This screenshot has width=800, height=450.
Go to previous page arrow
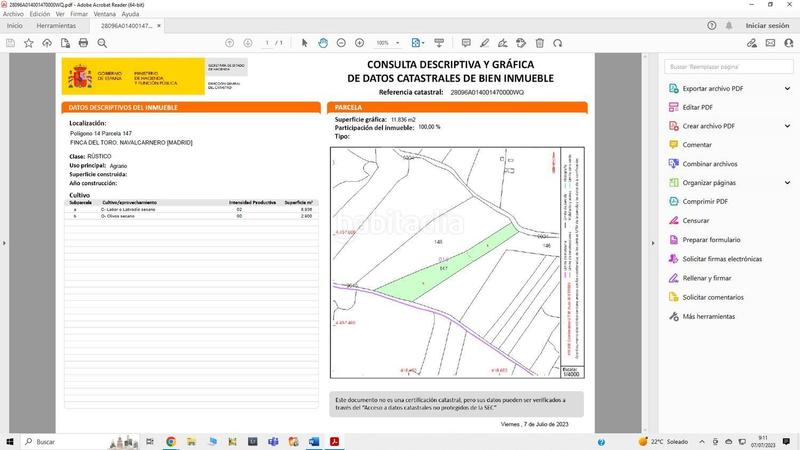(230, 43)
